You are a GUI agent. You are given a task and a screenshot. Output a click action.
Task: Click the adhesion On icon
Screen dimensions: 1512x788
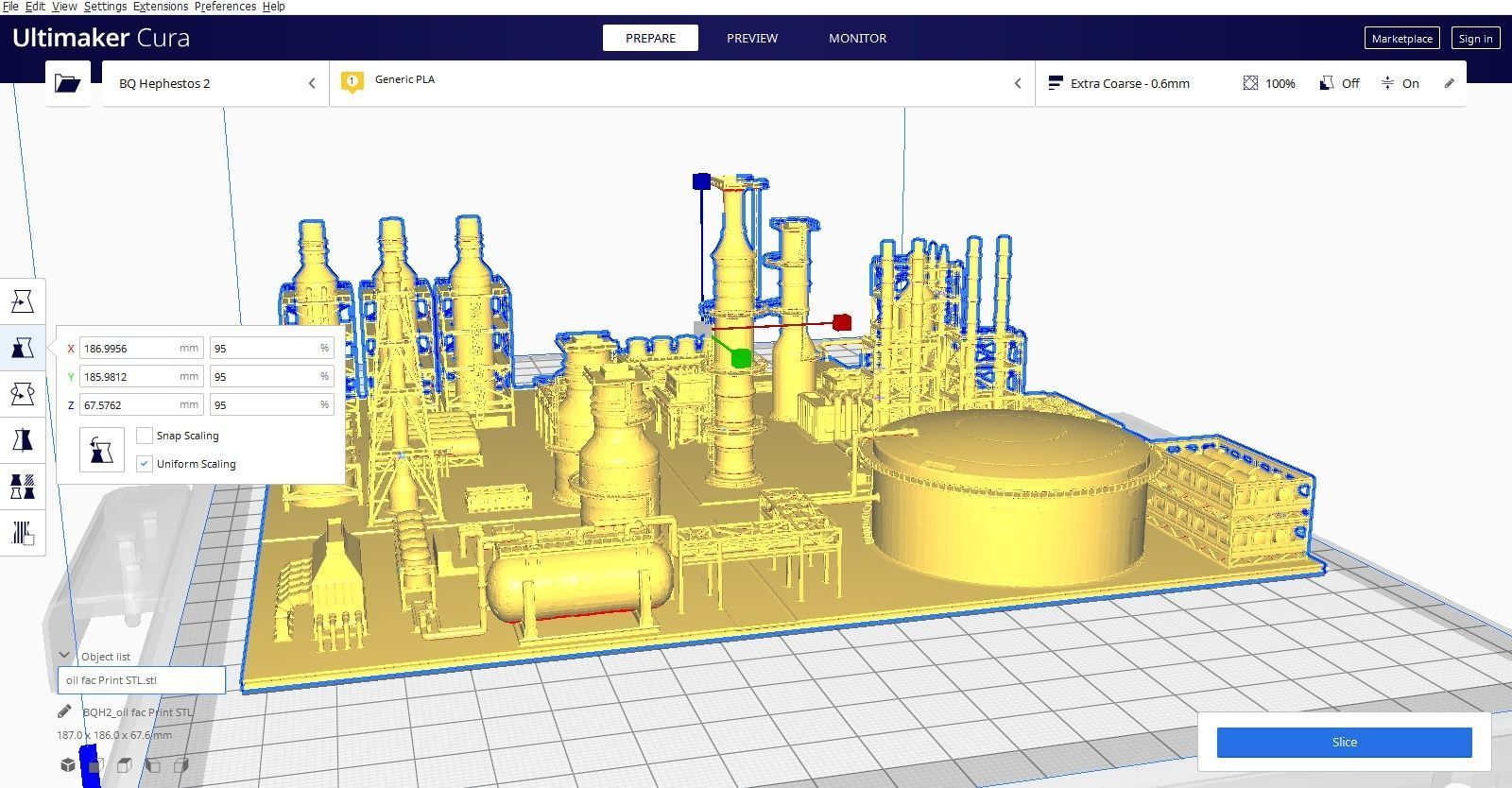[1387, 83]
